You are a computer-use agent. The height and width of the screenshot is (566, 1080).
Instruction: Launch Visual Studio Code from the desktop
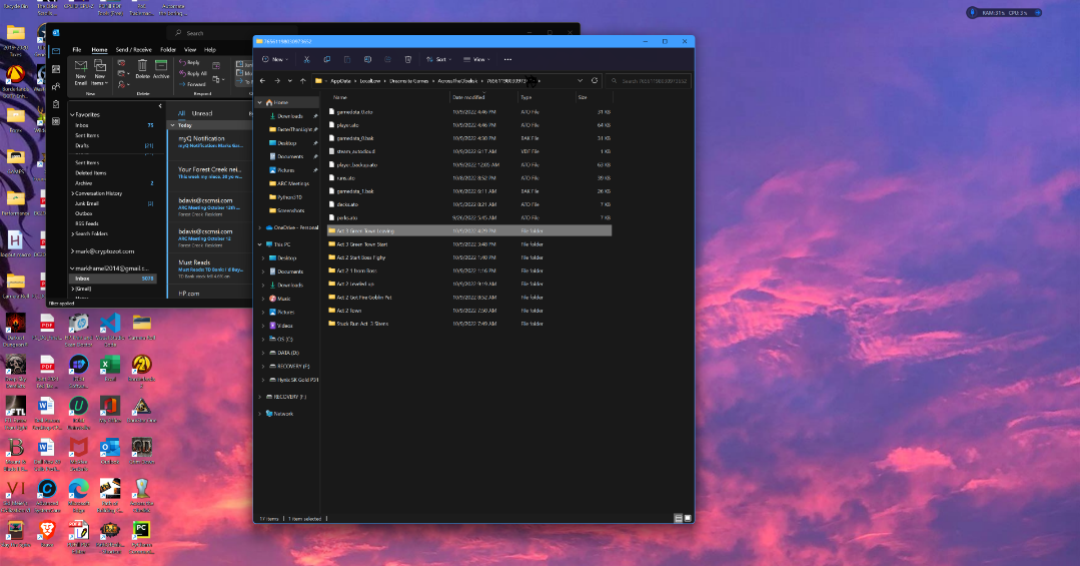110,326
